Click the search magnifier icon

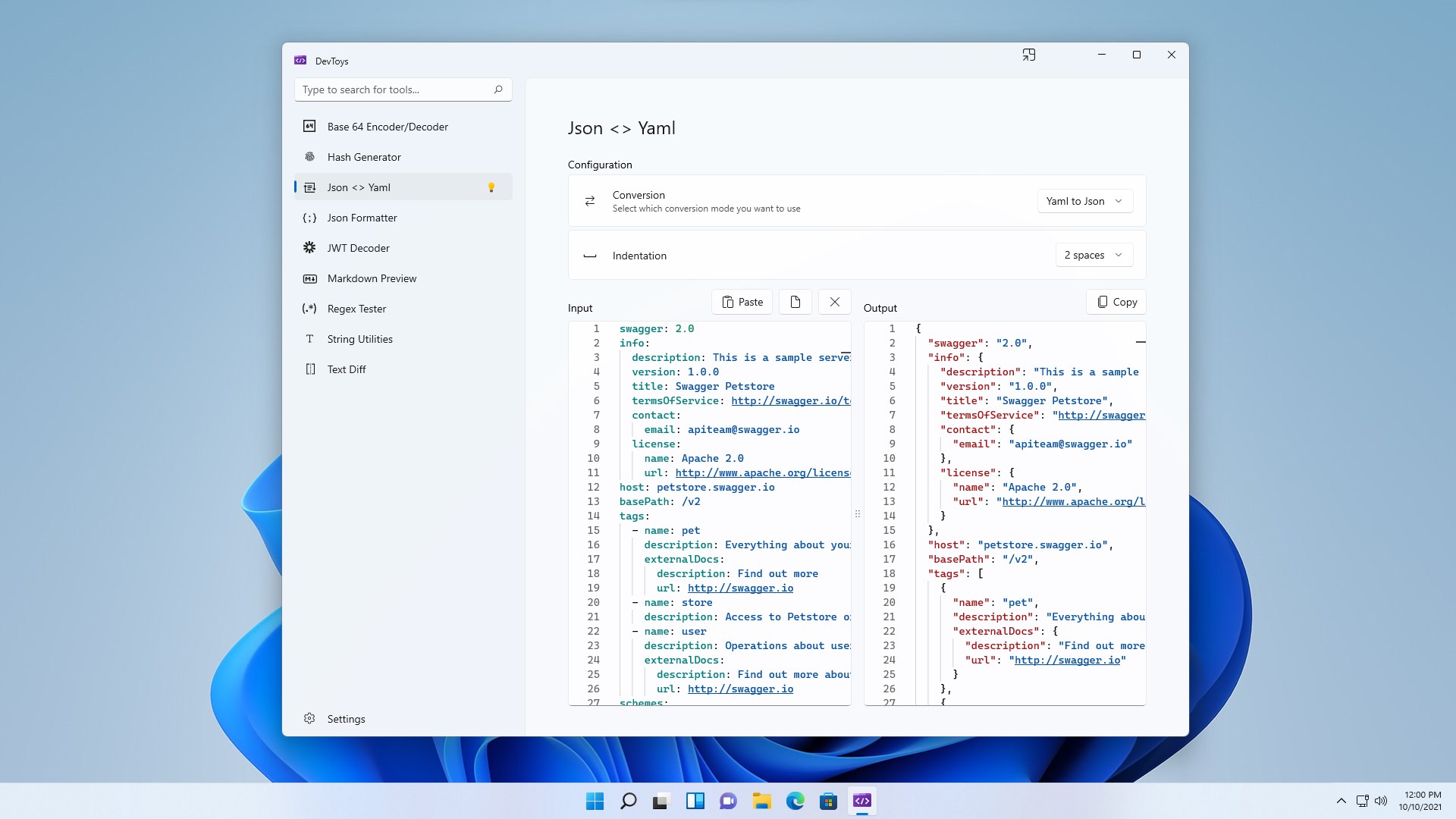498,89
